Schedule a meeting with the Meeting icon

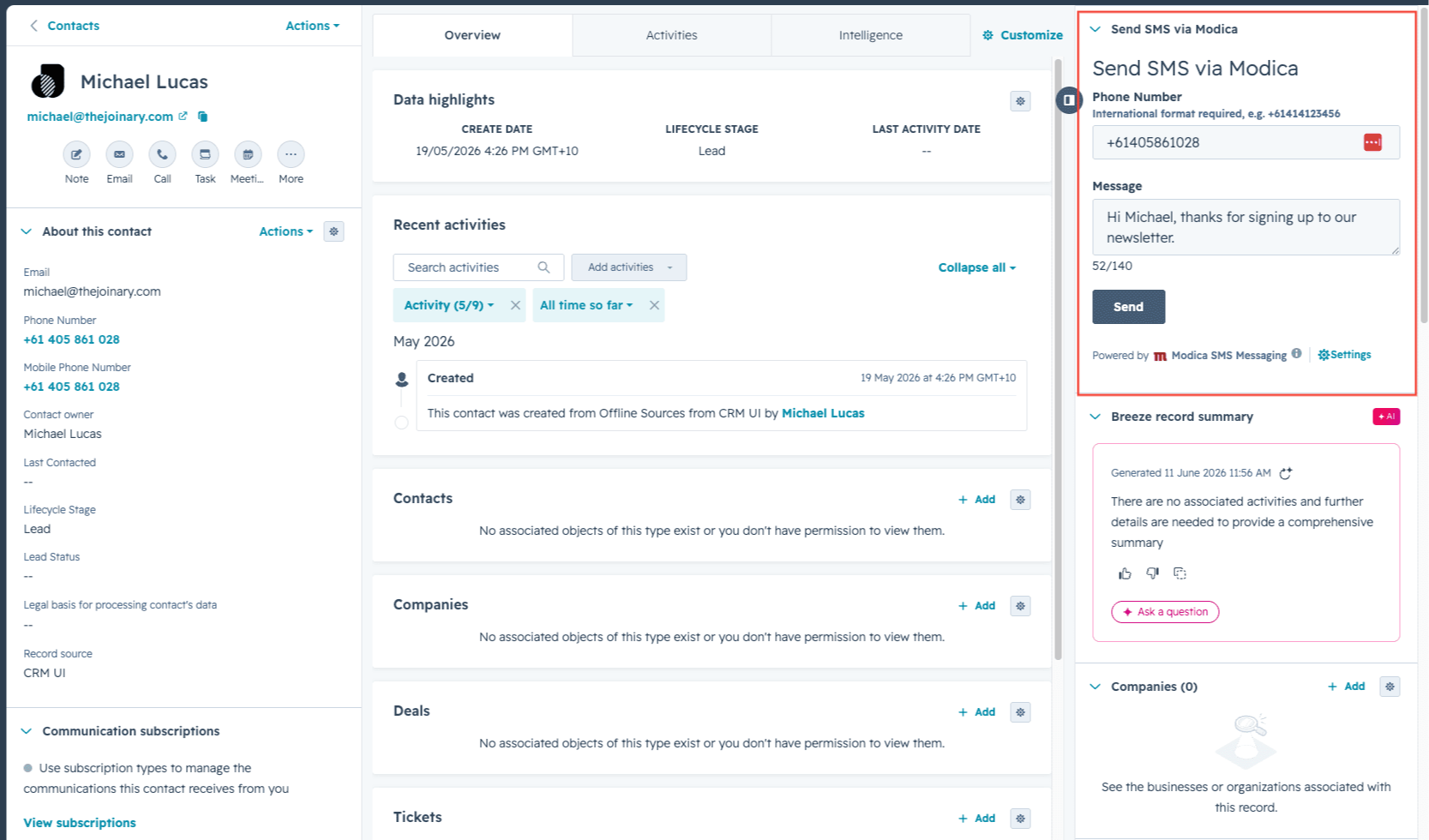(x=248, y=154)
